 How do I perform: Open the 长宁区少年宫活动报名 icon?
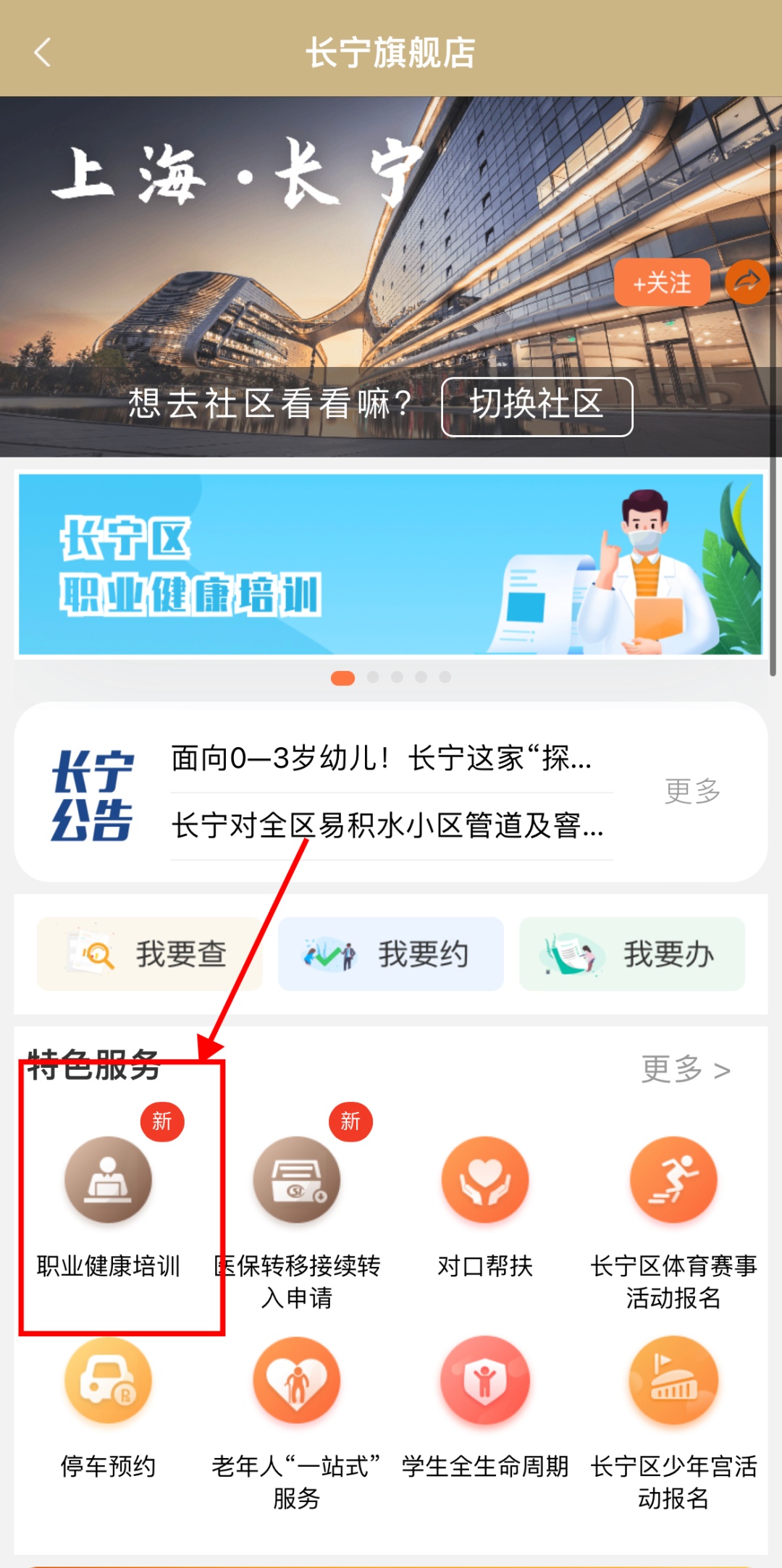pyautogui.click(x=673, y=1380)
